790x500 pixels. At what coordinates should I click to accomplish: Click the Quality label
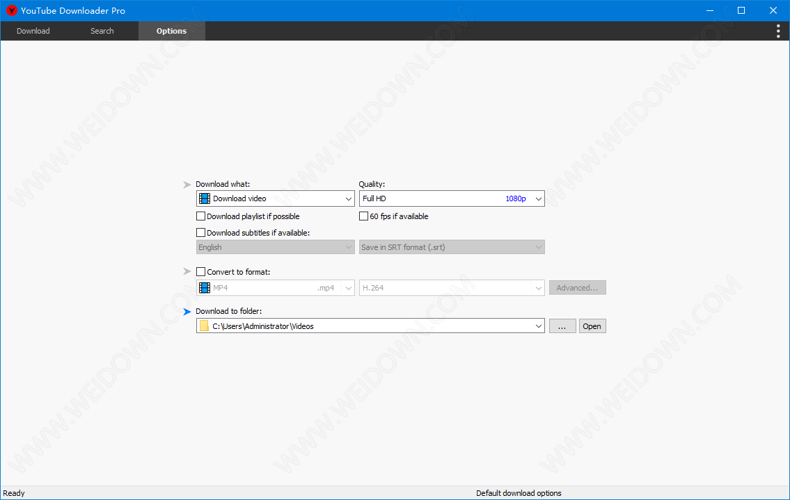[372, 184]
